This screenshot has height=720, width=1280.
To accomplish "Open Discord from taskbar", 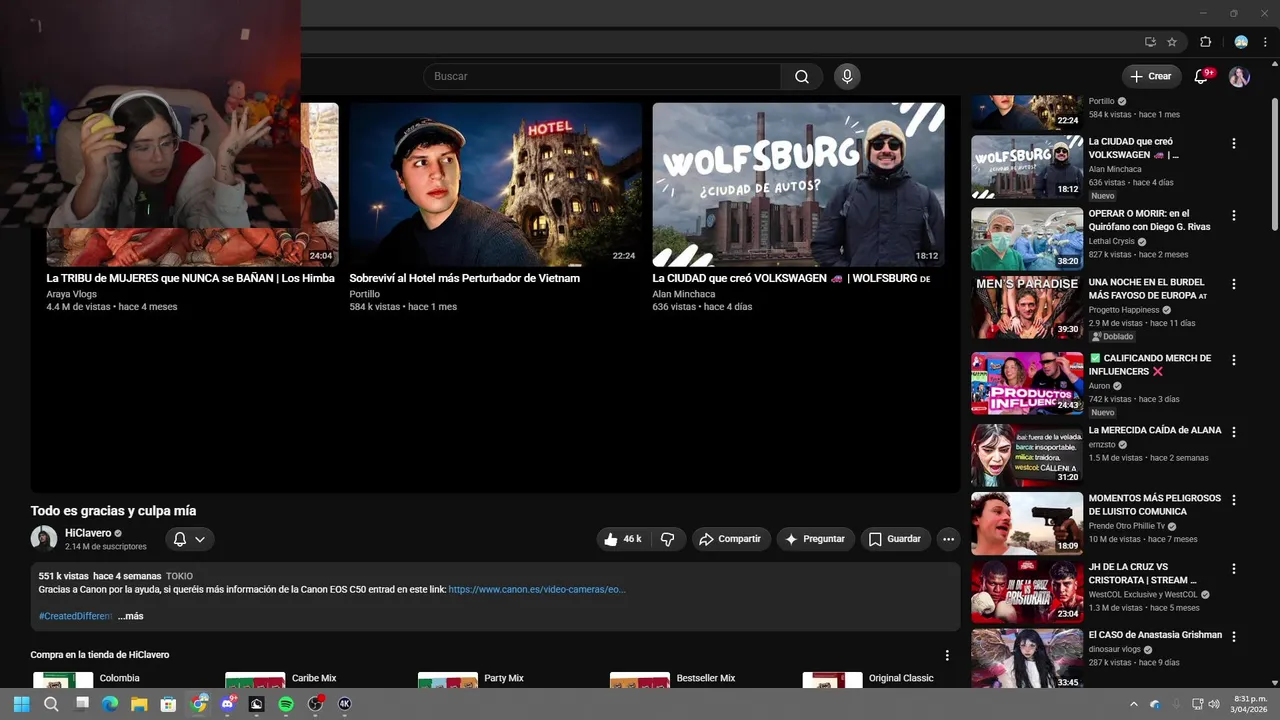I will (227, 704).
